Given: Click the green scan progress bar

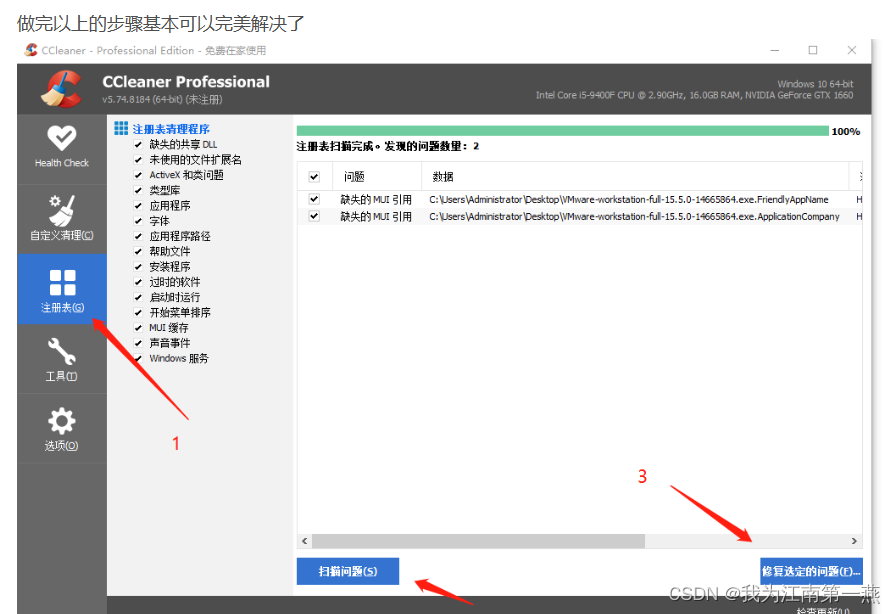Looking at the screenshot, I should click(562, 131).
